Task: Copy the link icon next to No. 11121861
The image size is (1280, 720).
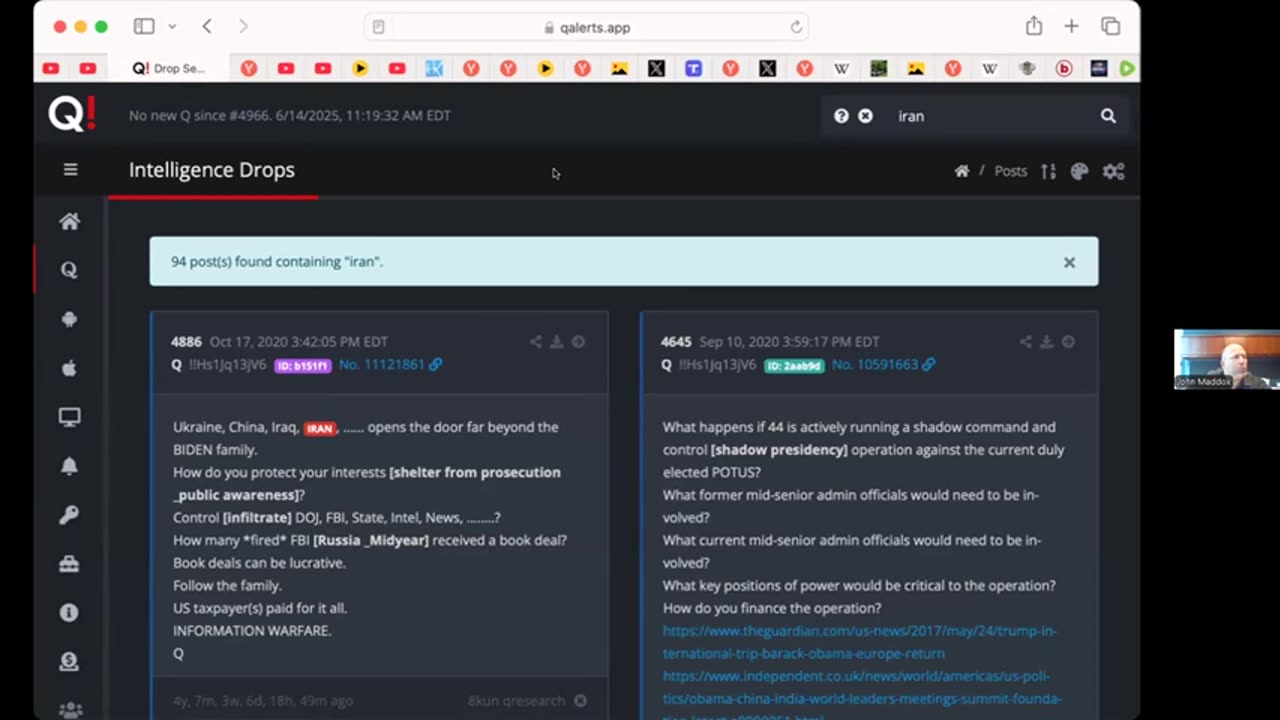Action: point(435,365)
